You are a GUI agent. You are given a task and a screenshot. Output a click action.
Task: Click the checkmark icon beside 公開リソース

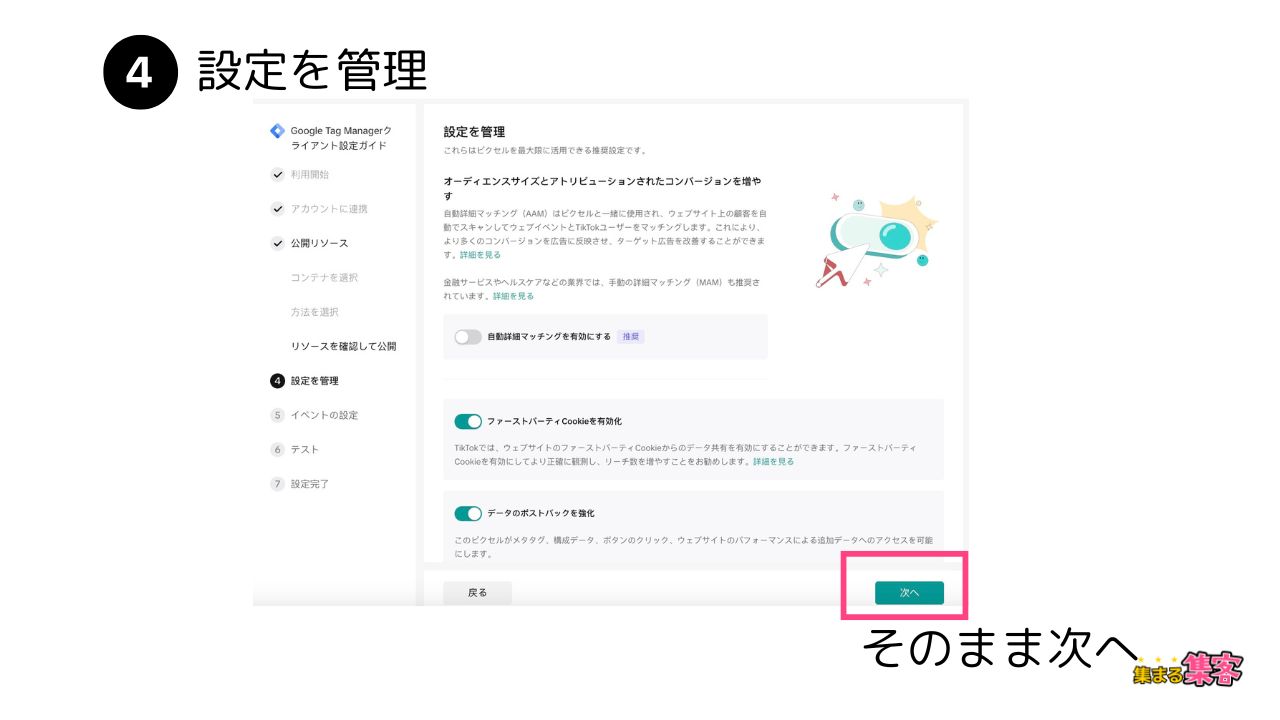pos(278,243)
